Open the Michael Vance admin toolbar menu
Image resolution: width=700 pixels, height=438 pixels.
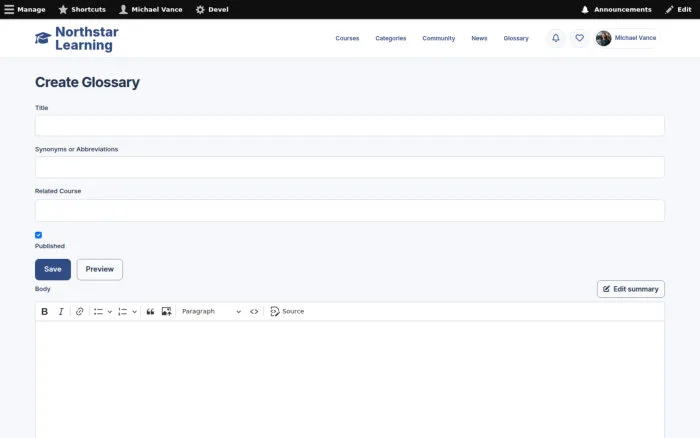pos(151,9)
